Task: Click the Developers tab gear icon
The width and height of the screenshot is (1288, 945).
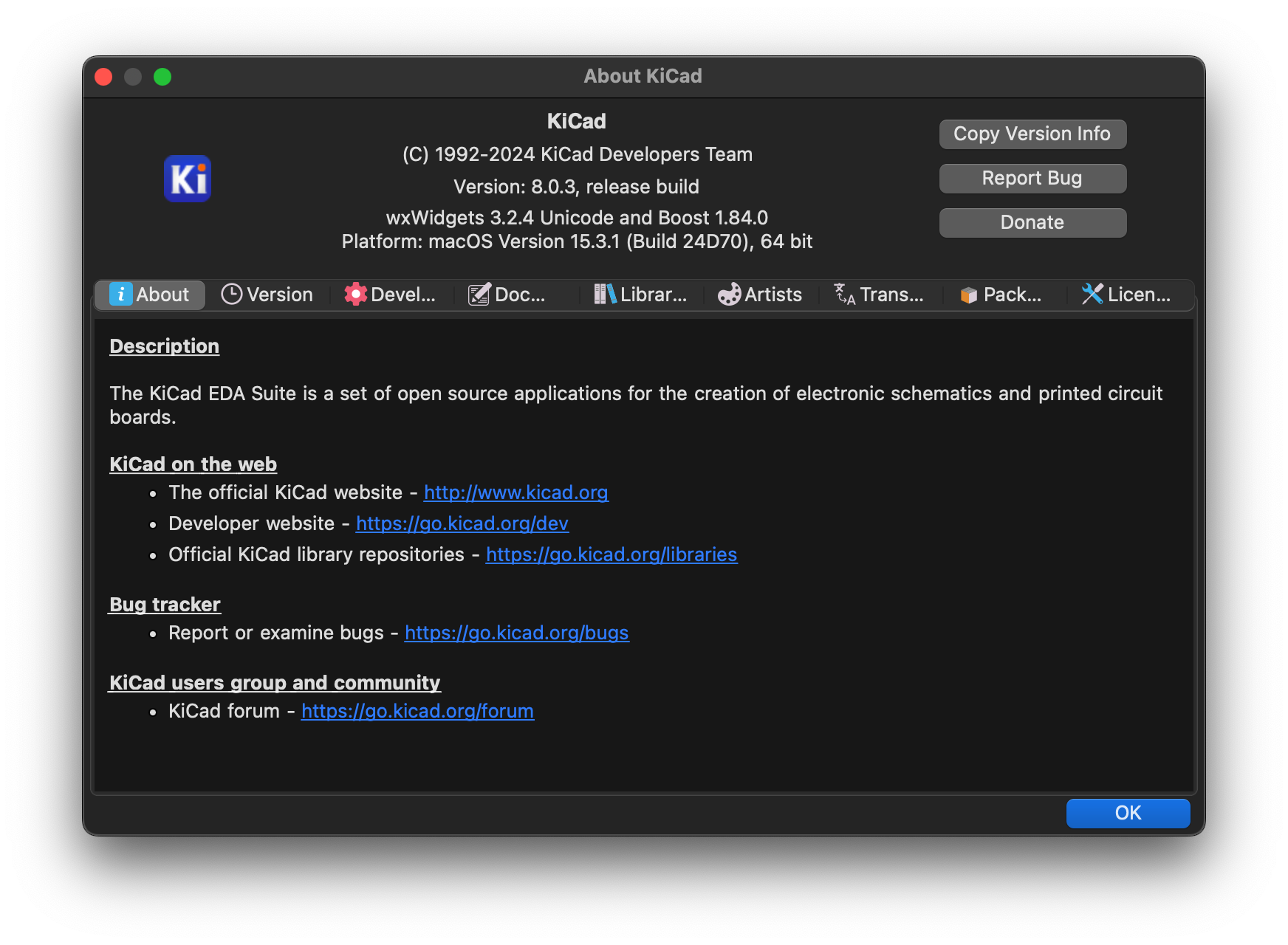Action: click(355, 295)
